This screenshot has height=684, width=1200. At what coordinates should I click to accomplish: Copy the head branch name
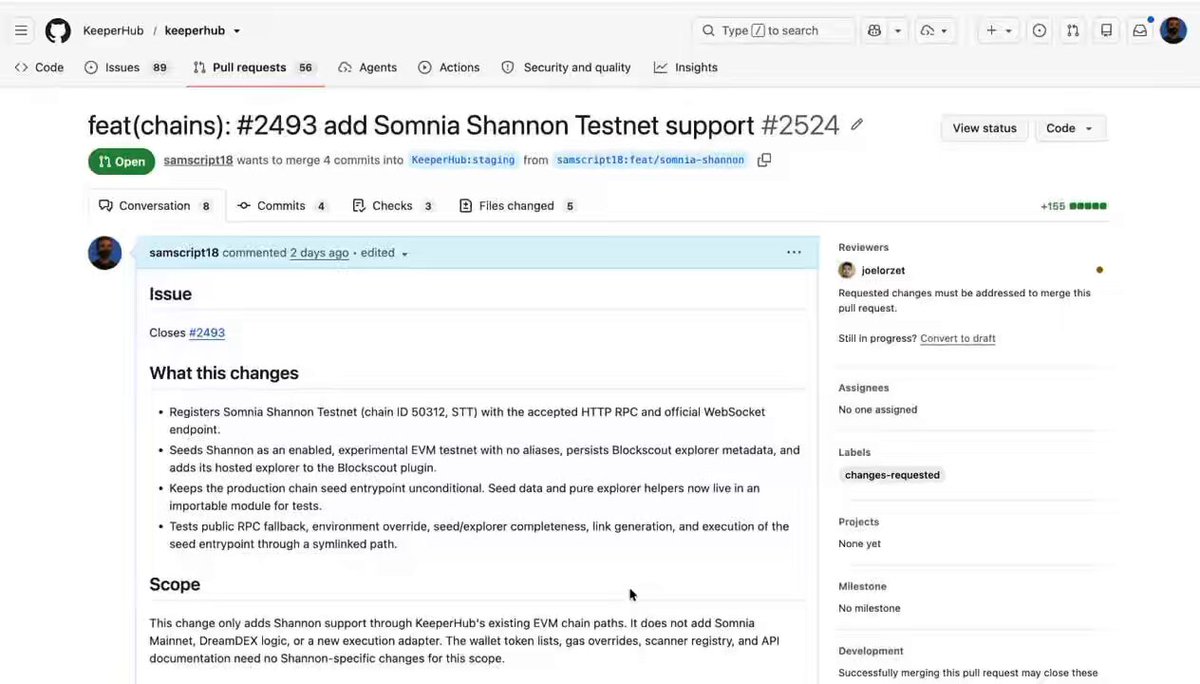pyautogui.click(x=764, y=160)
